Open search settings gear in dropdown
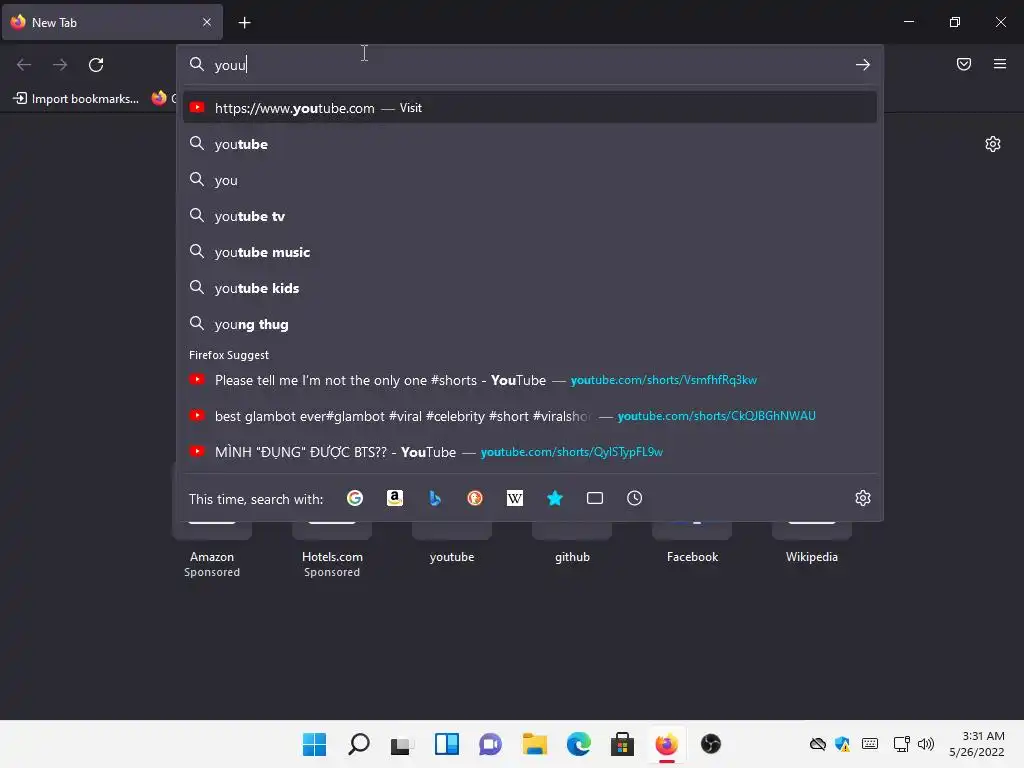Viewport: 1024px width, 768px height. pyautogui.click(x=862, y=498)
